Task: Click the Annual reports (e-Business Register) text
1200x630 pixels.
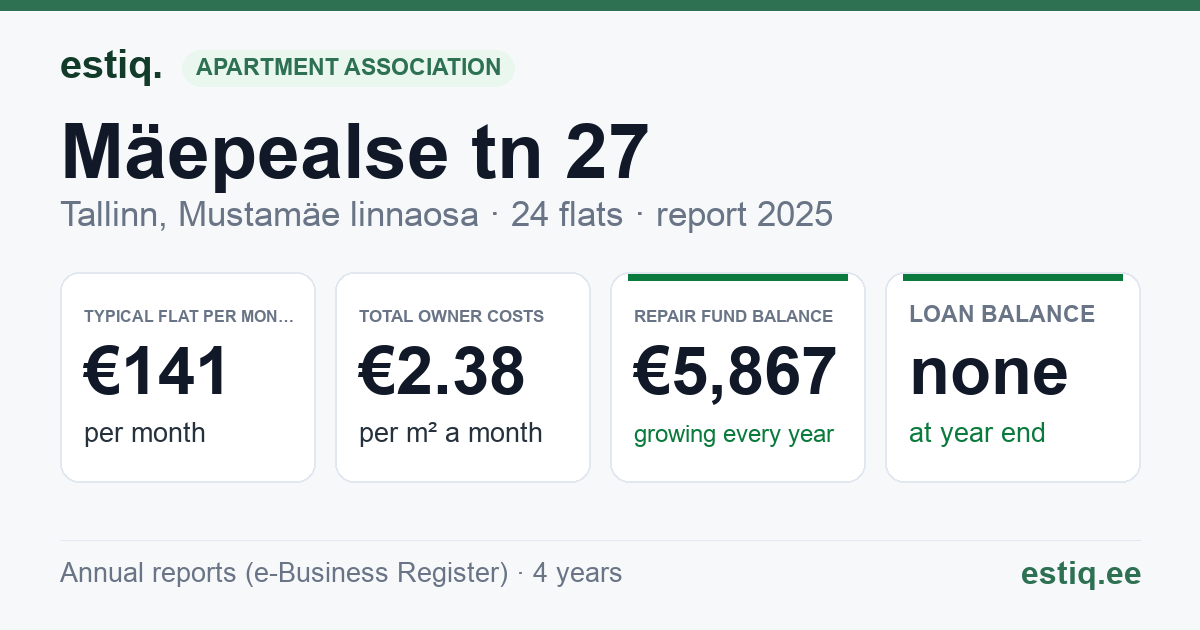Action: pyautogui.click(x=284, y=573)
